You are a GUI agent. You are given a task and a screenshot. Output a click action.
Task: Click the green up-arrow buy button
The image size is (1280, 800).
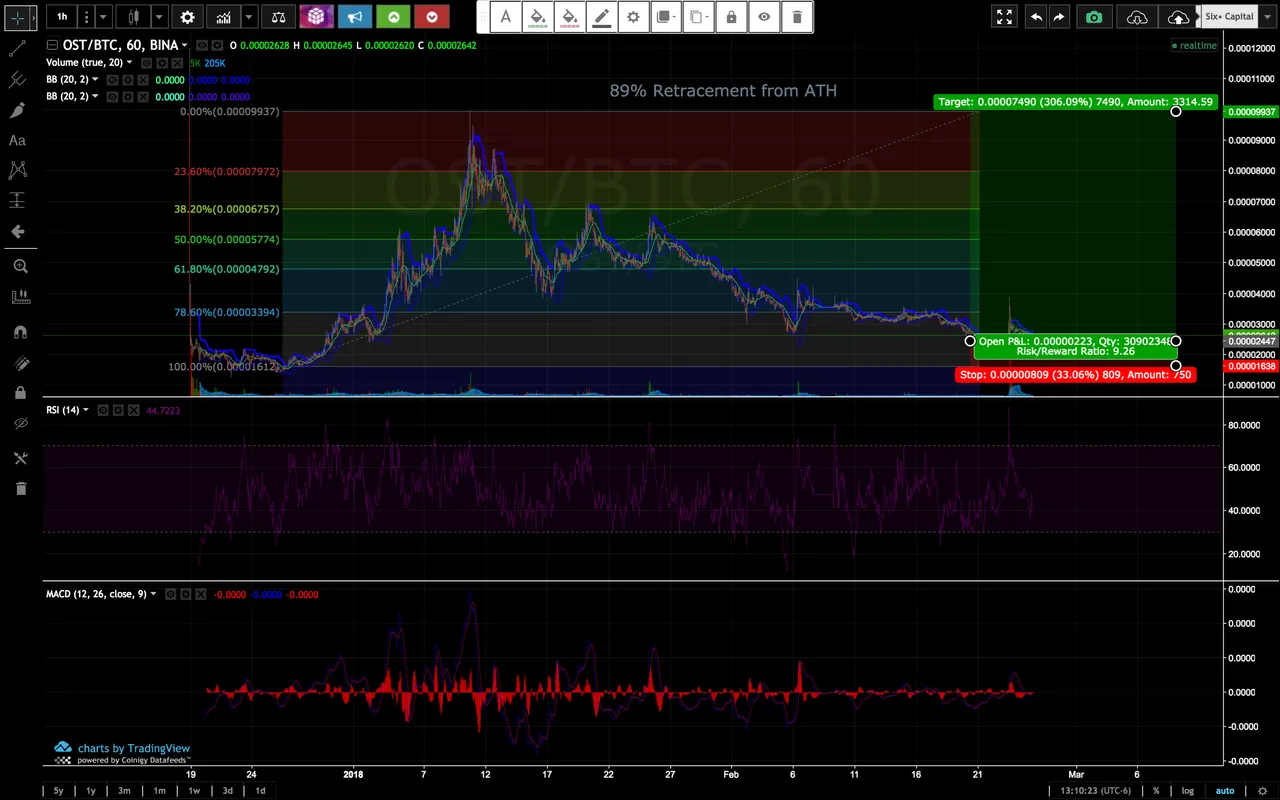[x=394, y=17]
